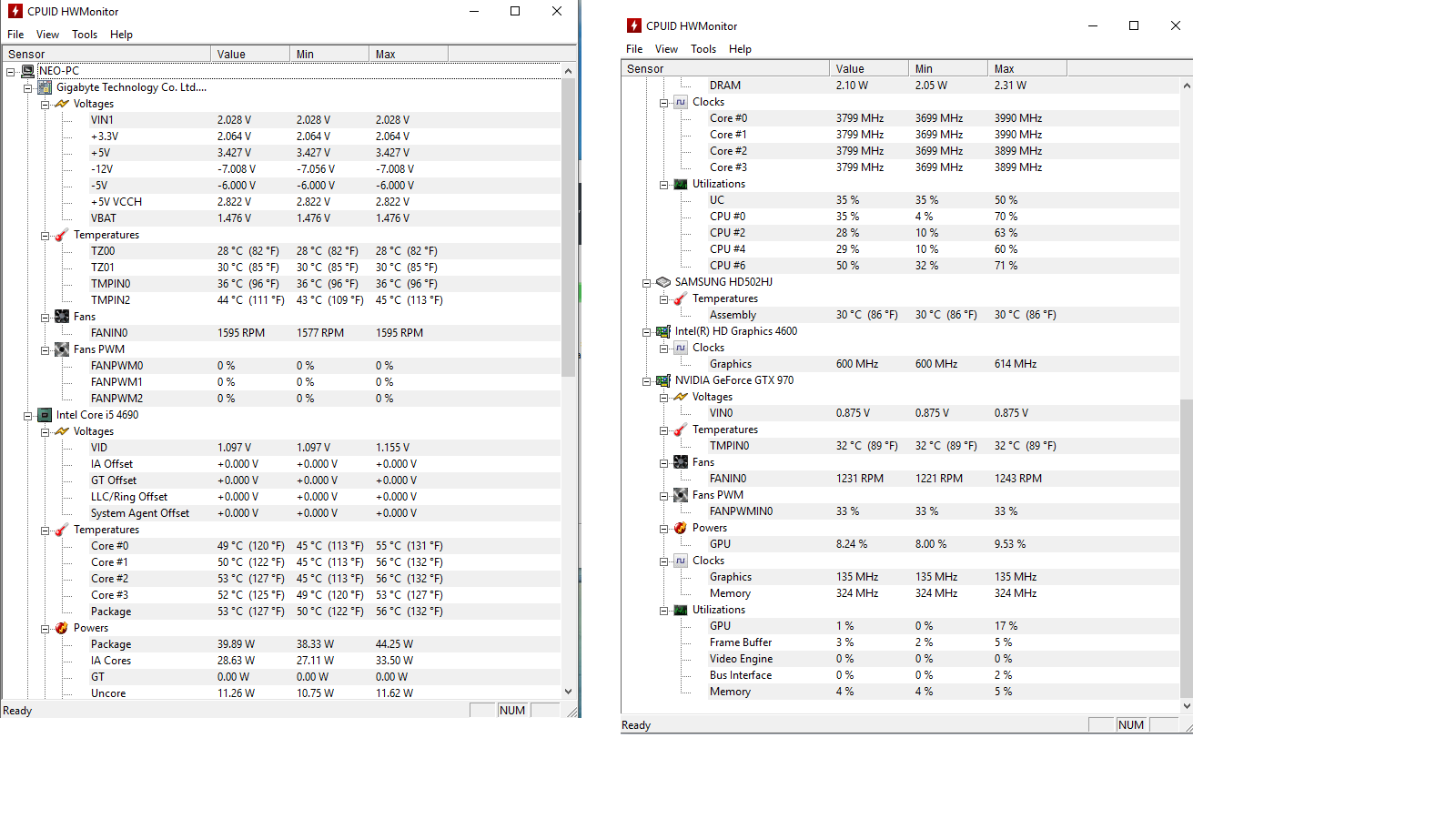Image resolution: width=1456 pixels, height=819 pixels.
Task: Collapse Fans PWM above FANPWMIN0
Action: pos(664,495)
